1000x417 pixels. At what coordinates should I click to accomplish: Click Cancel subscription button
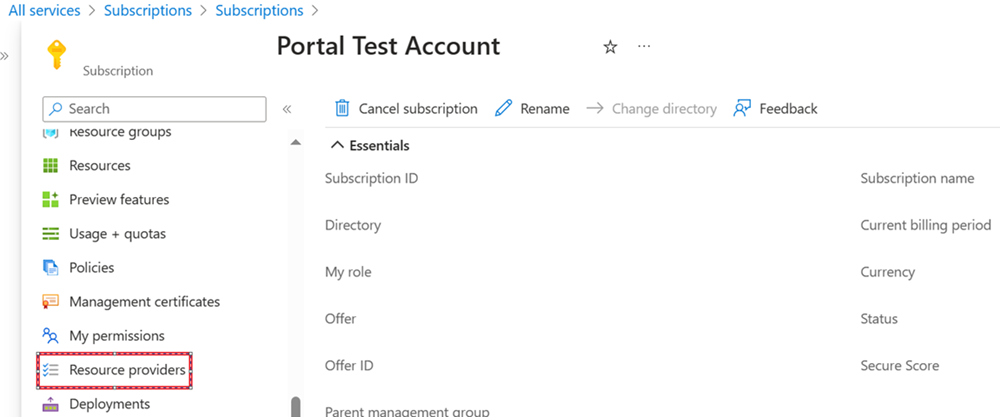(x=406, y=108)
